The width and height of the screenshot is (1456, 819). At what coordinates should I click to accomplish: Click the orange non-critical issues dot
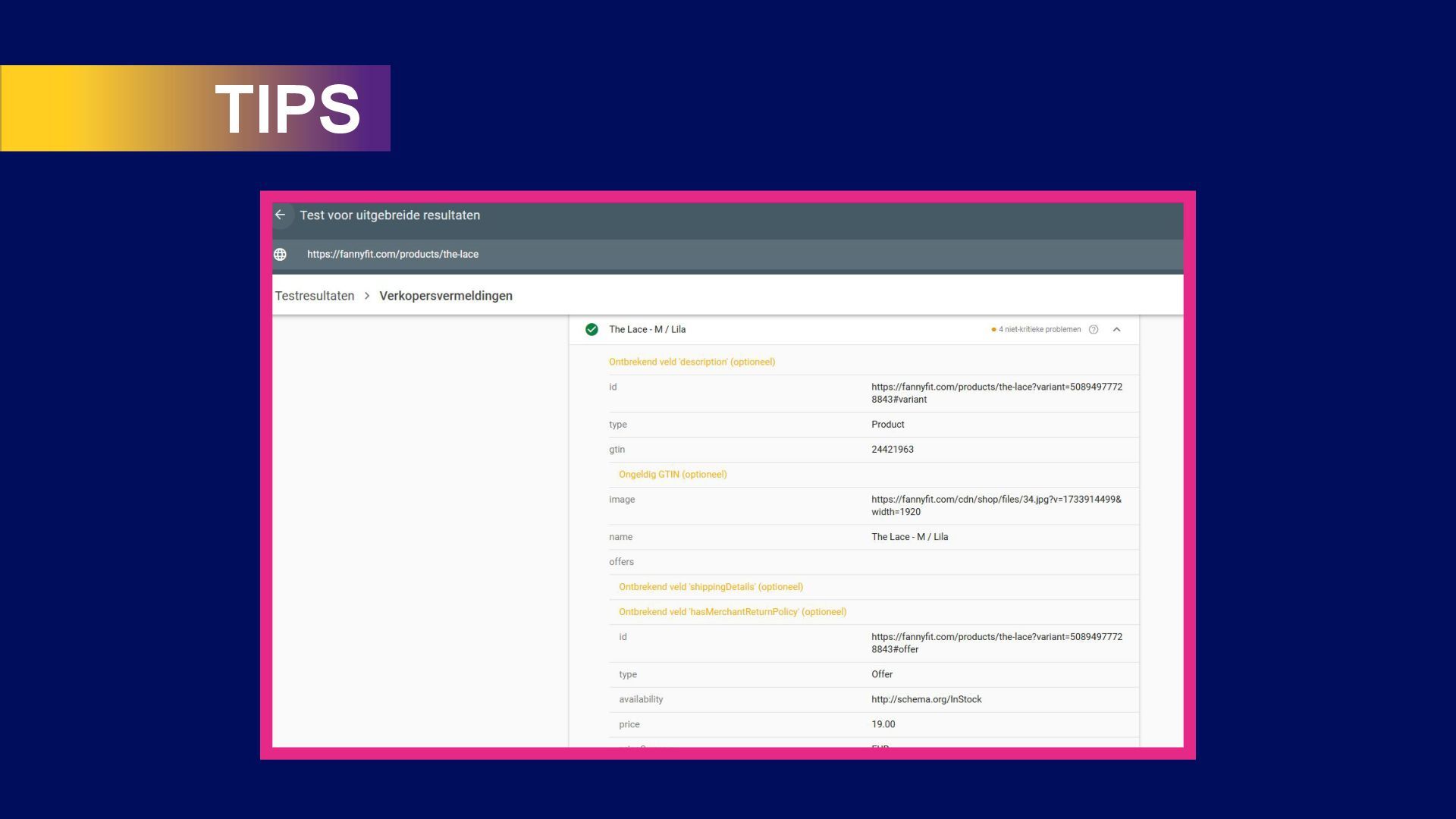993,330
